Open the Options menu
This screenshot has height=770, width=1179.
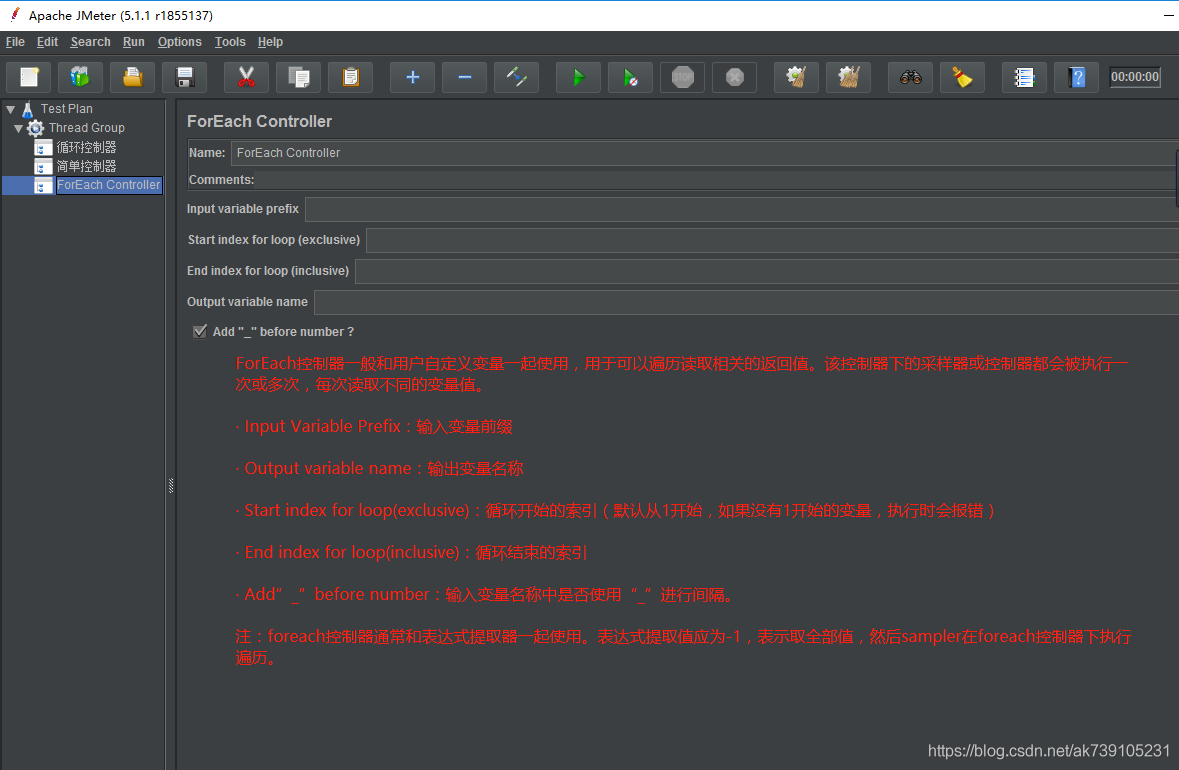(180, 42)
